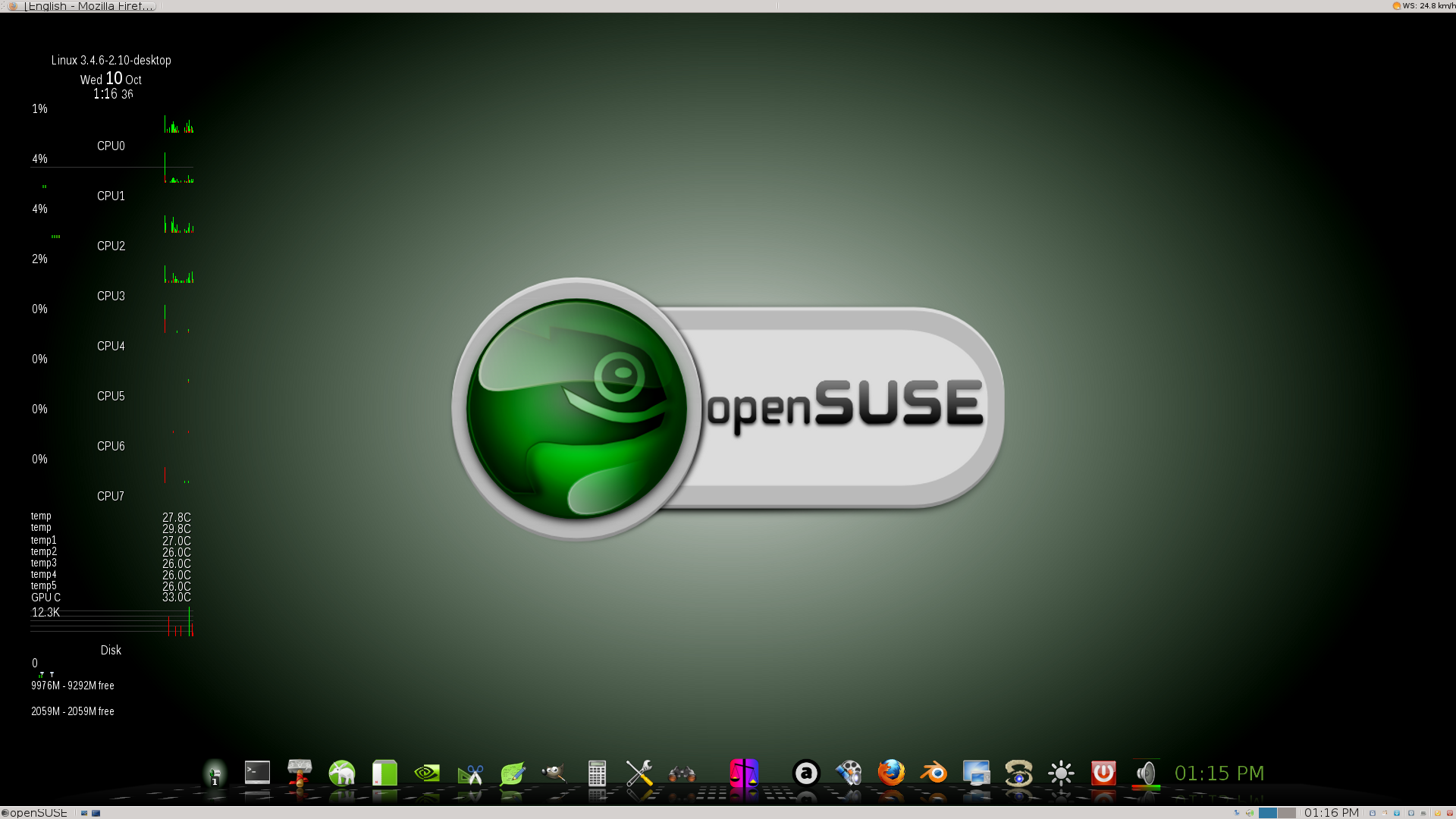
Task: Click the blue lock tray icon right of the clock
Action: pos(1373,813)
